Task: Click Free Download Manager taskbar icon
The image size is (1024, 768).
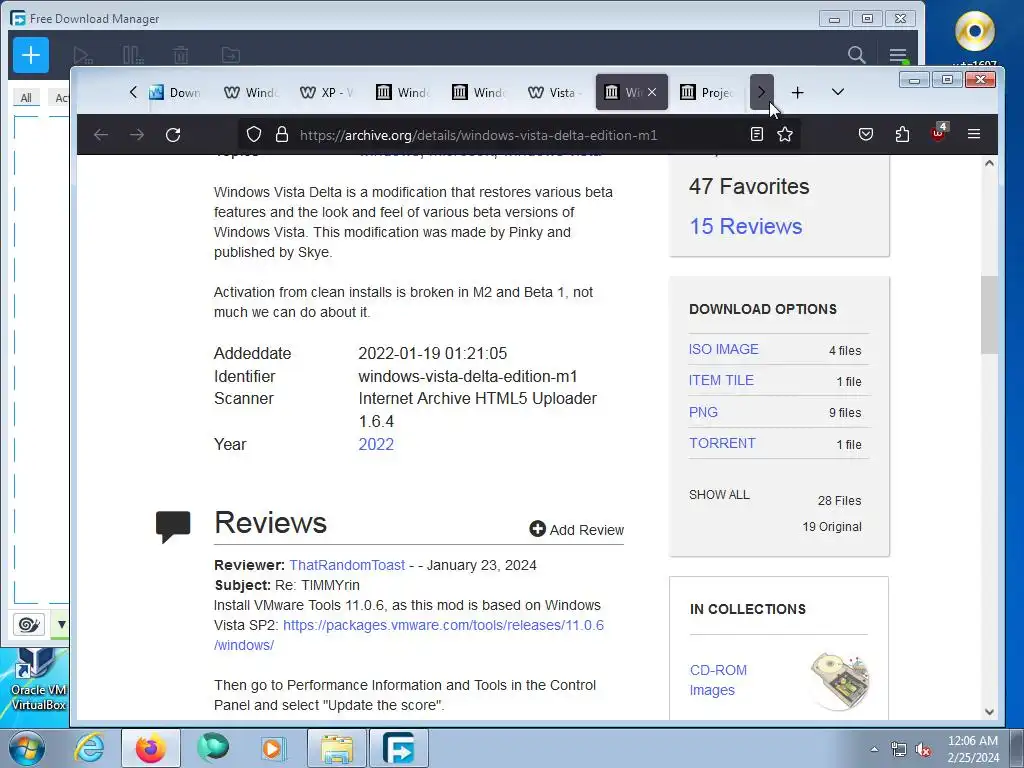Action: [x=398, y=748]
